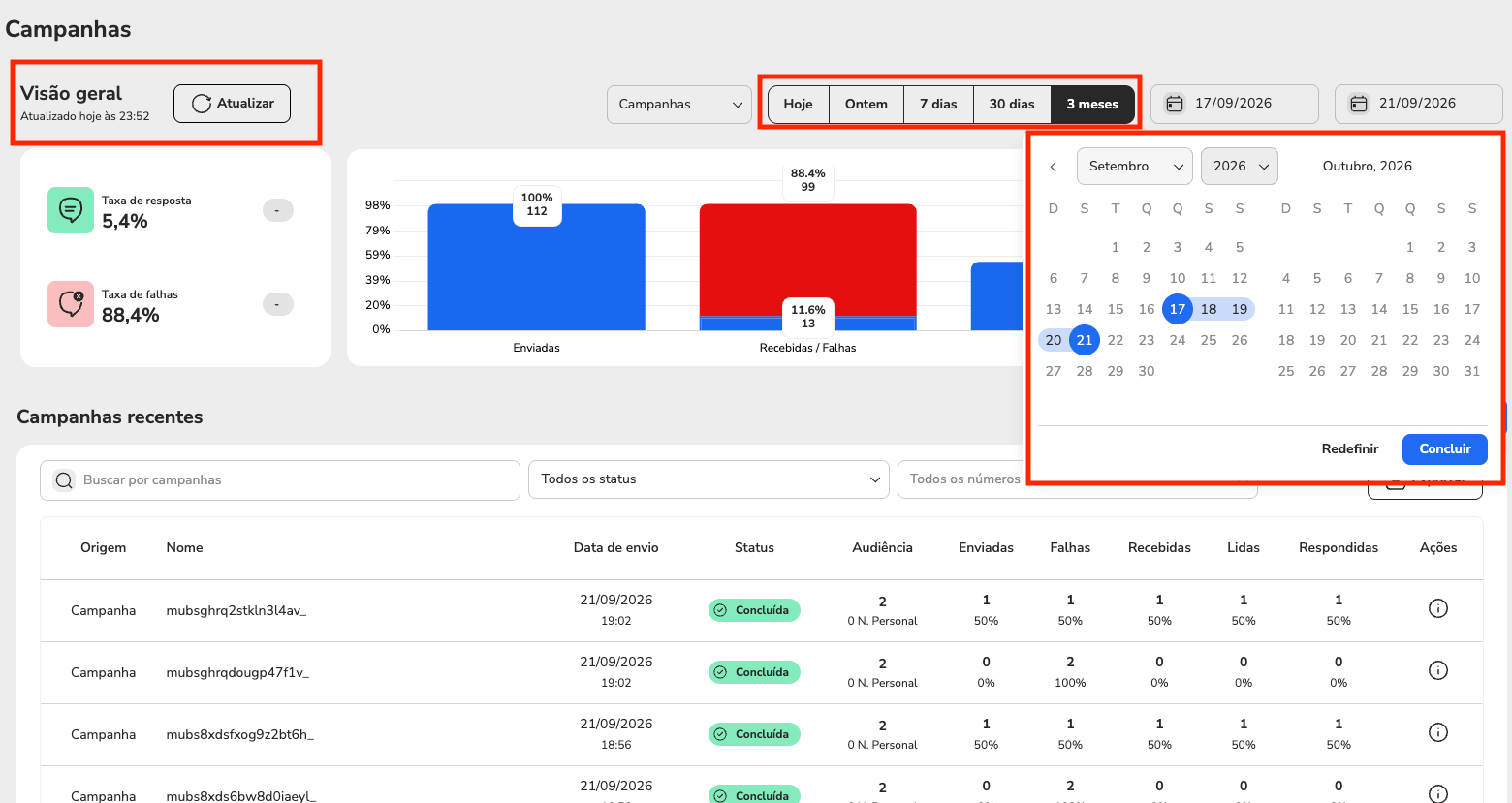Click the calendar icon beside 21/09/2026
The height and width of the screenshot is (803, 1512).
1359,104
